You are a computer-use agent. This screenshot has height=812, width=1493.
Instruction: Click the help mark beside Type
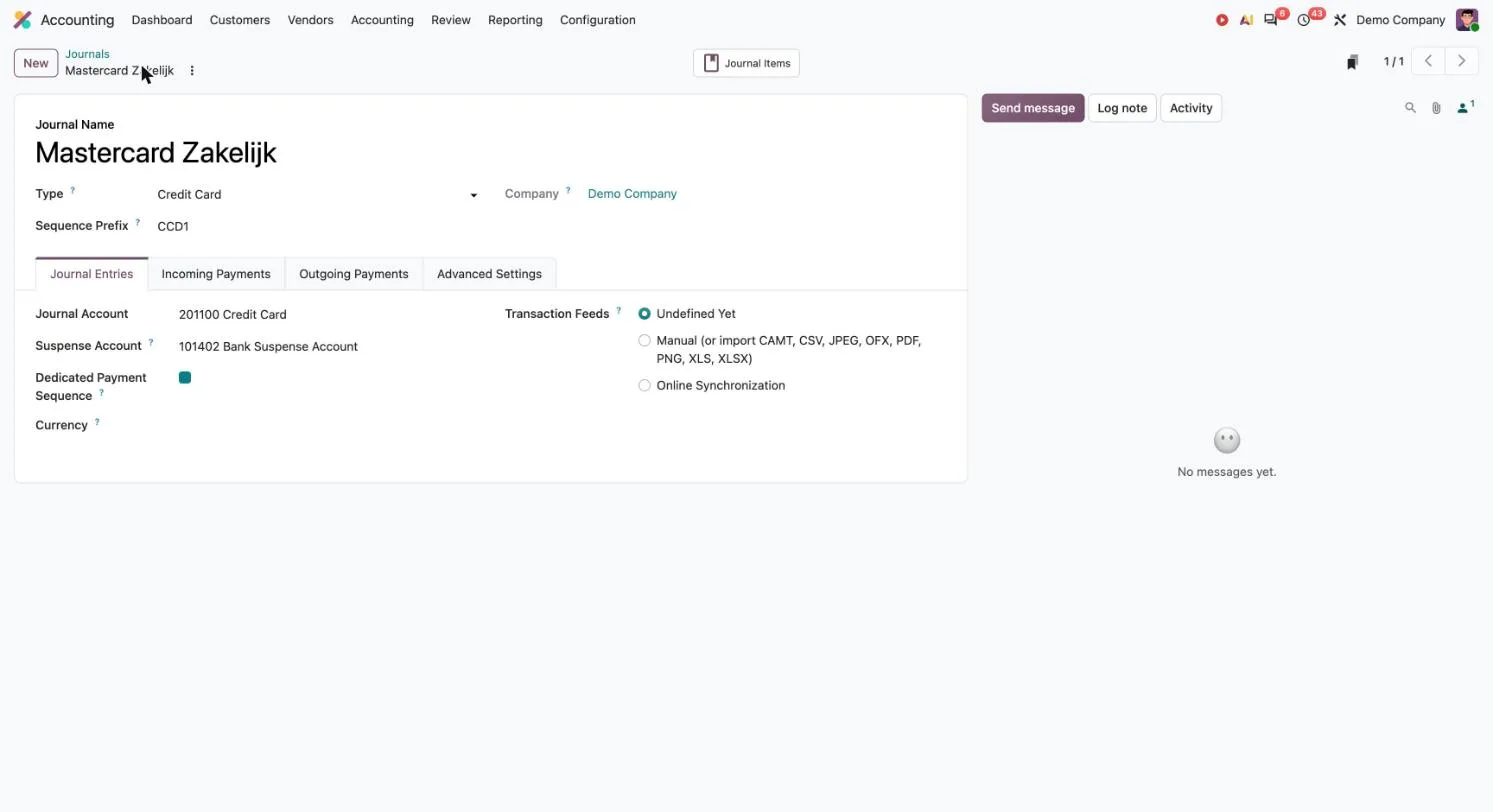pos(72,190)
